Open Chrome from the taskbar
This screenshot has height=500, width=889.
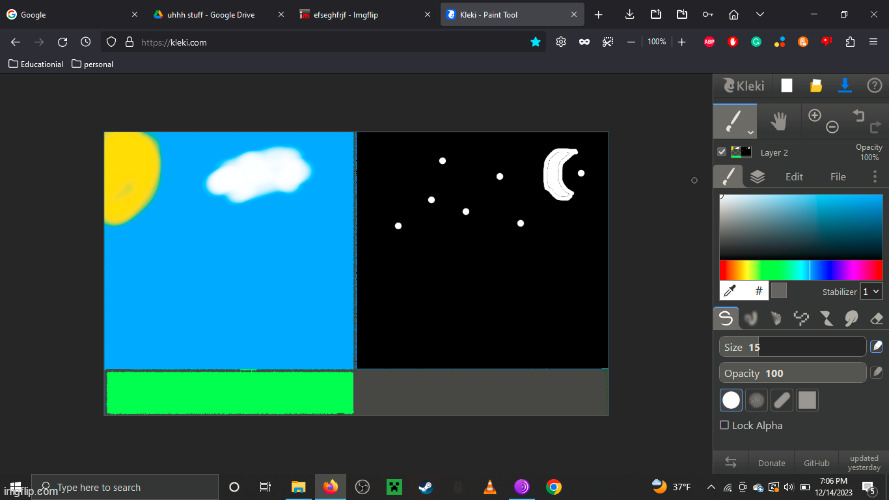(x=554, y=487)
